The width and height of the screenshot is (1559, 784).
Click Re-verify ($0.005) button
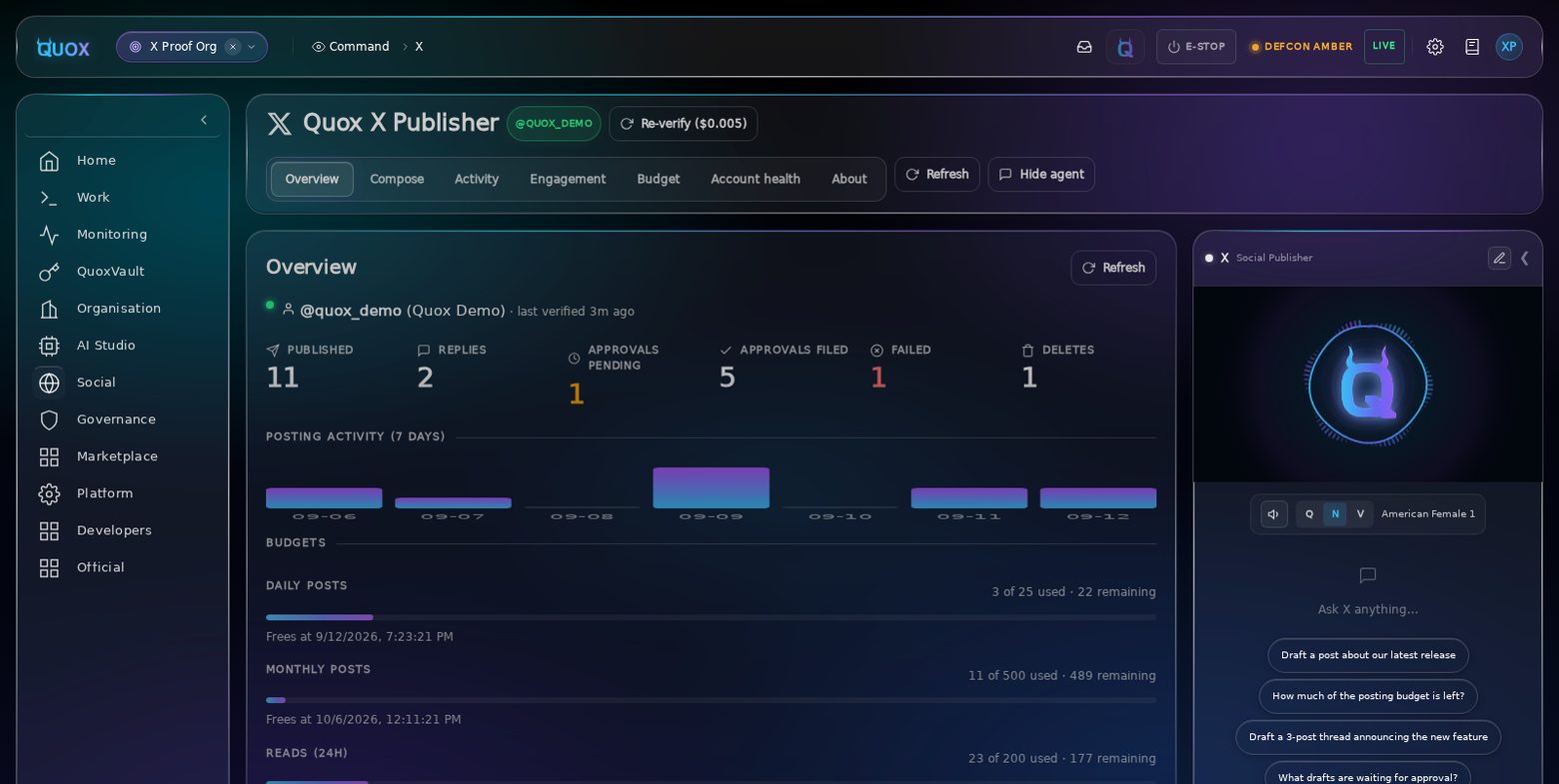tap(684, 124)
